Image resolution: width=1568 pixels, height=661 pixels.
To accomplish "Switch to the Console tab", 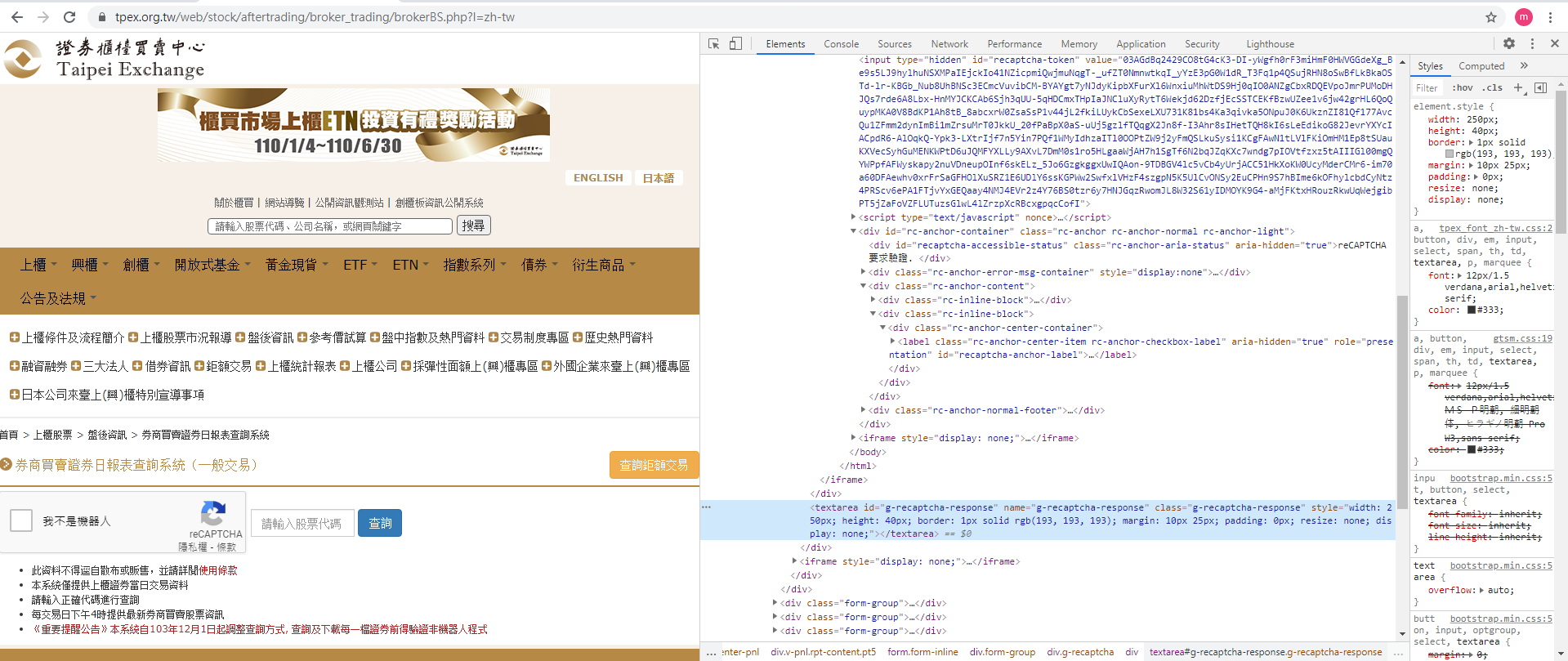I will 841,44.
